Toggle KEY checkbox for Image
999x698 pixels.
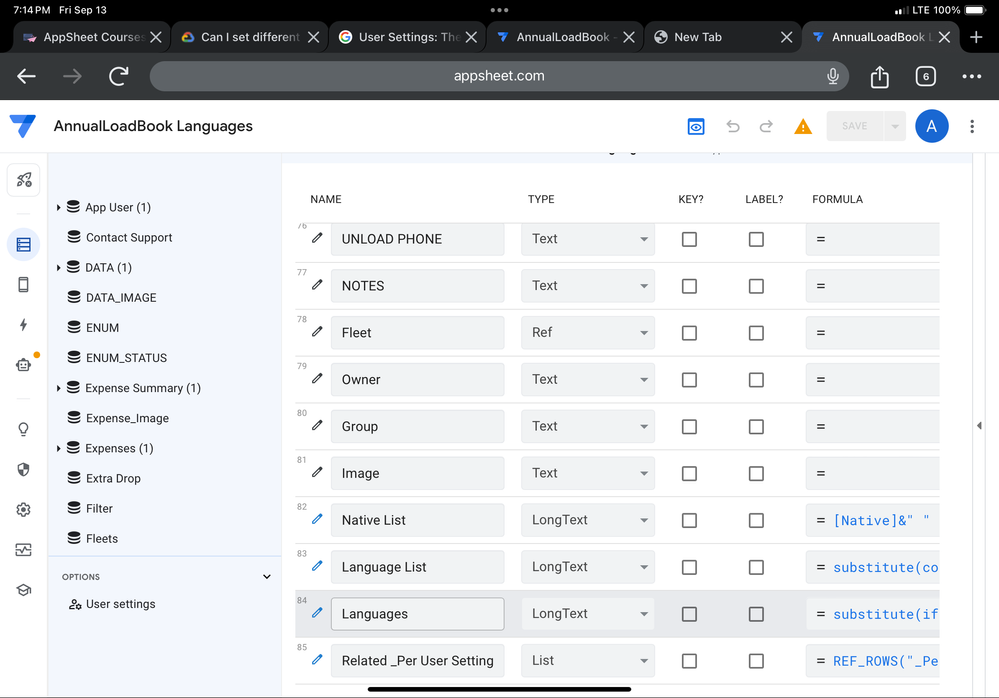[689, 473]
